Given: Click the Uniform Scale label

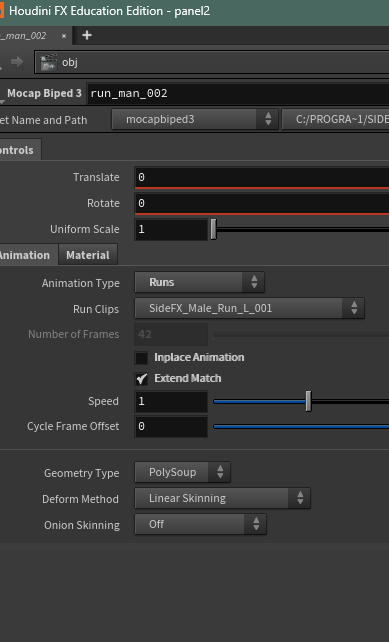Looking at the screenshot, I should (x=85, y=229).
